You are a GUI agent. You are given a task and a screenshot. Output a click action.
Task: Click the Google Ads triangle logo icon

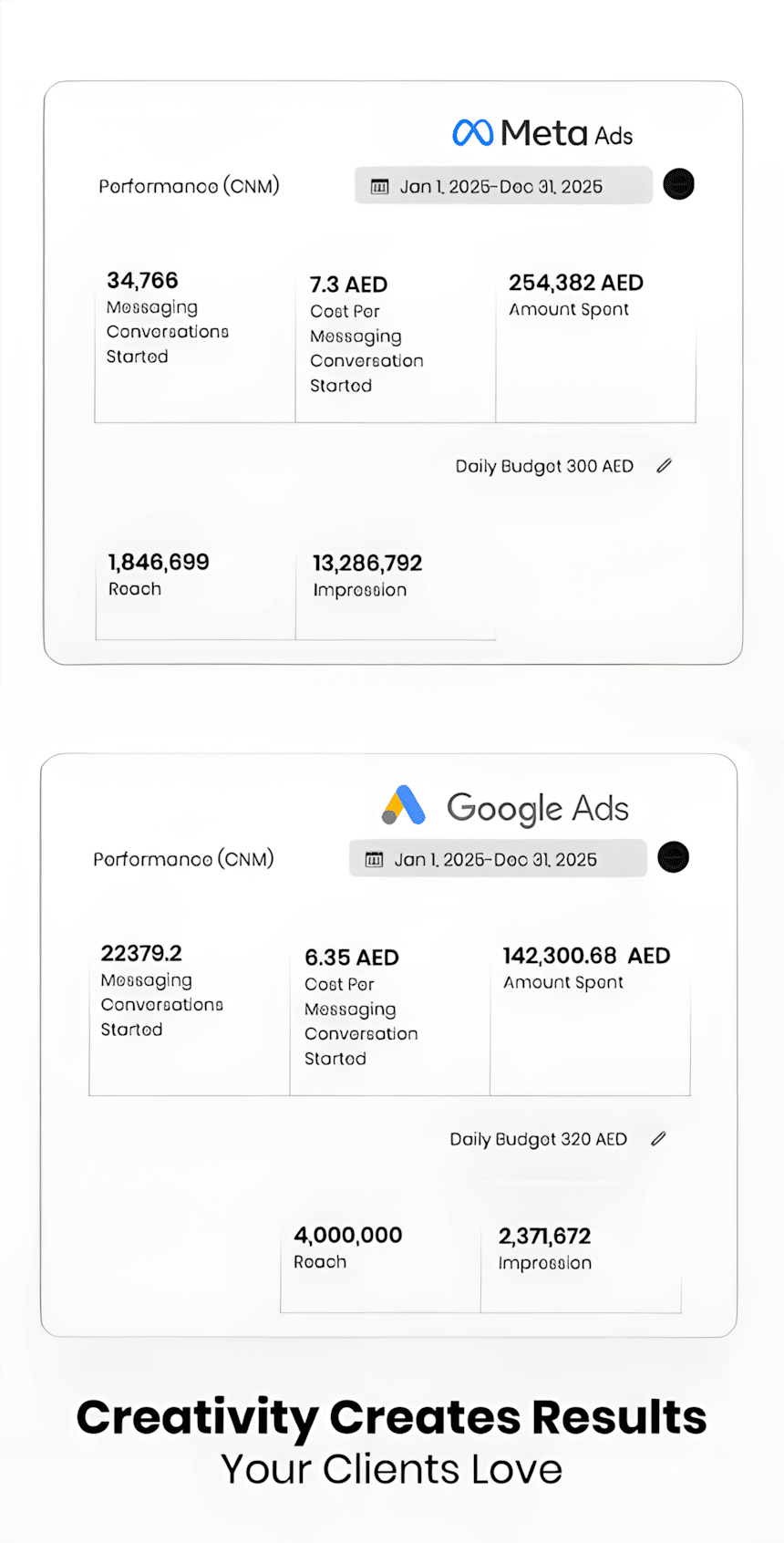point(404,805)
